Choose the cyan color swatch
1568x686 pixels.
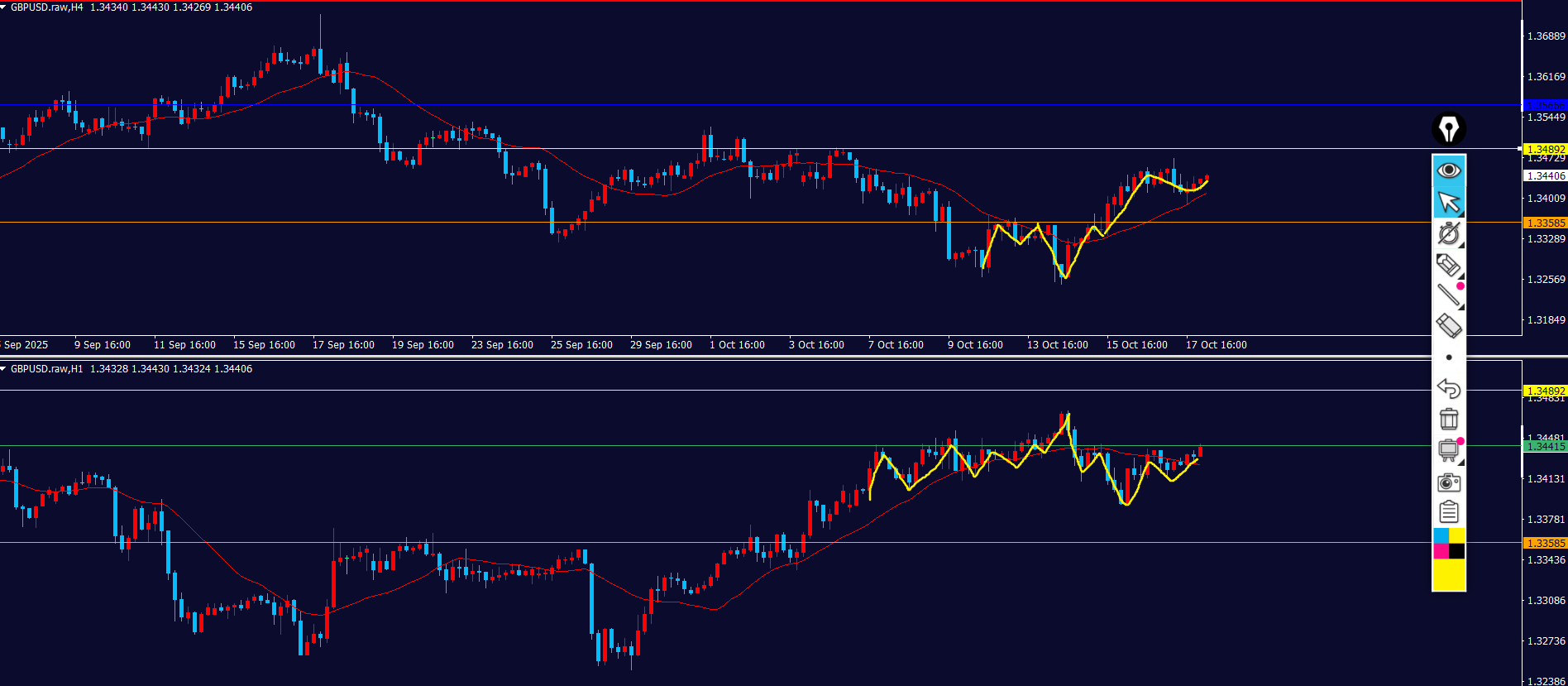point(1441,535)
